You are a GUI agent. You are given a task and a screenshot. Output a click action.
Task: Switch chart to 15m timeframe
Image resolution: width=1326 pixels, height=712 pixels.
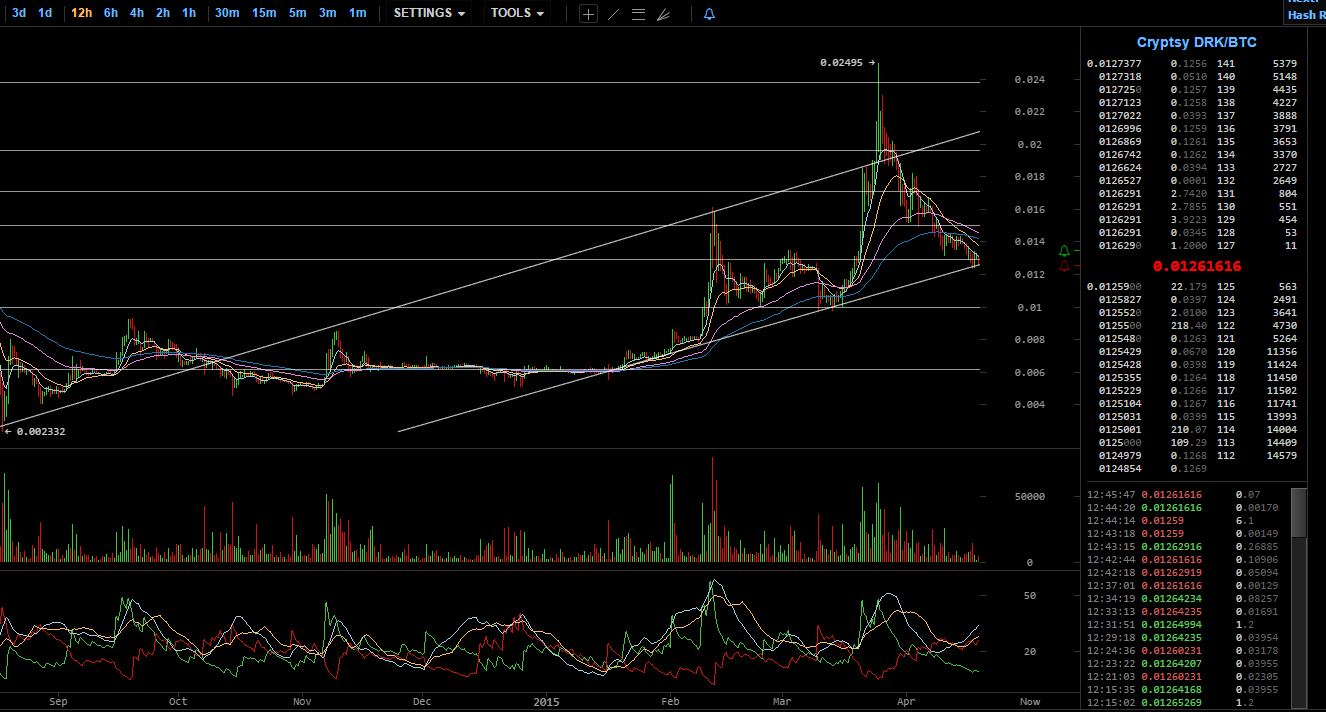(x=264, y=13)
